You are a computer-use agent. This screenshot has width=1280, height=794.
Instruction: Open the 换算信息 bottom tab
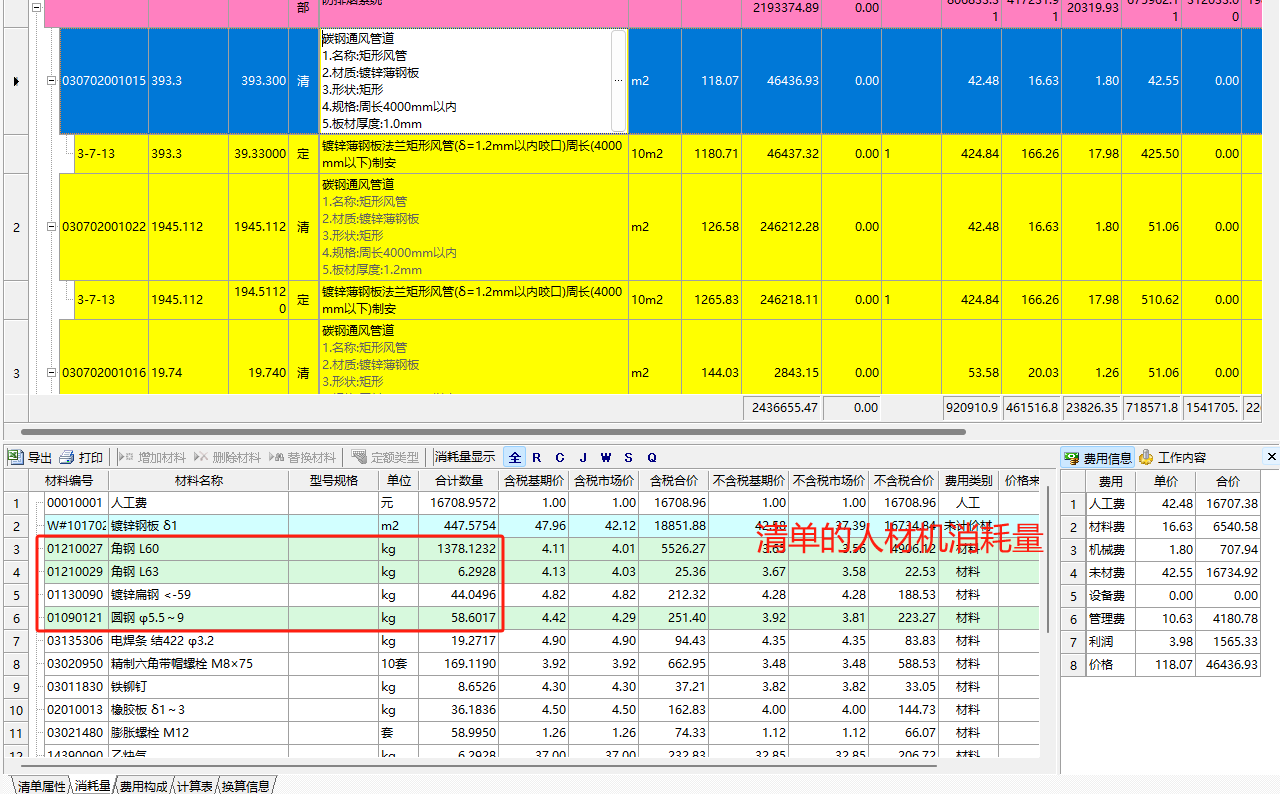pyautogui.click(x=246, y=786)
